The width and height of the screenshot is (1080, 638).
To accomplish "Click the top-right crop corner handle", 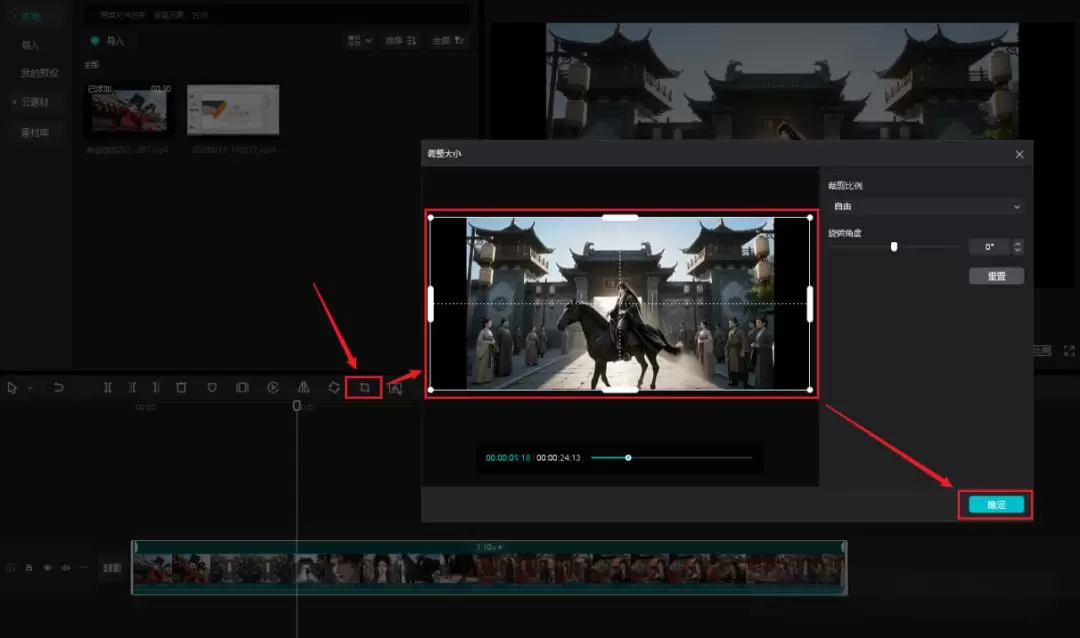I will tap(810, 218).
